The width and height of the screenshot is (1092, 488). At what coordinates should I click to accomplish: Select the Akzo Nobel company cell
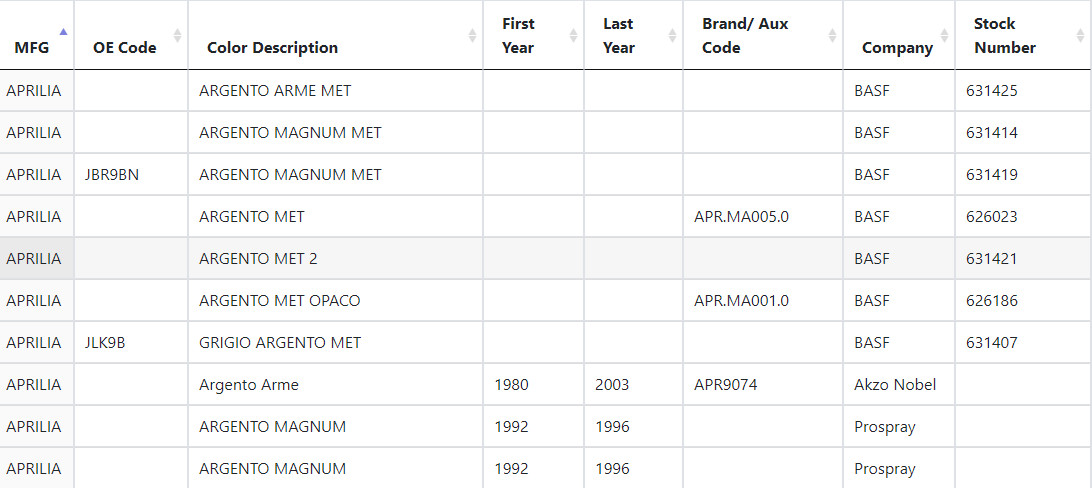895,385
